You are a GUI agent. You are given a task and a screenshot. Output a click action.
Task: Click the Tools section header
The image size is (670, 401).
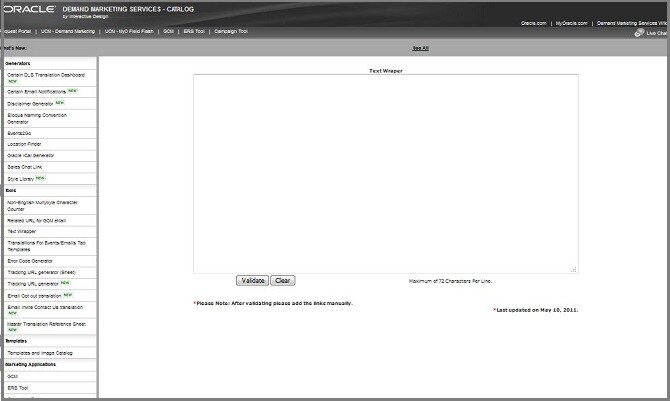pos(11,191)
